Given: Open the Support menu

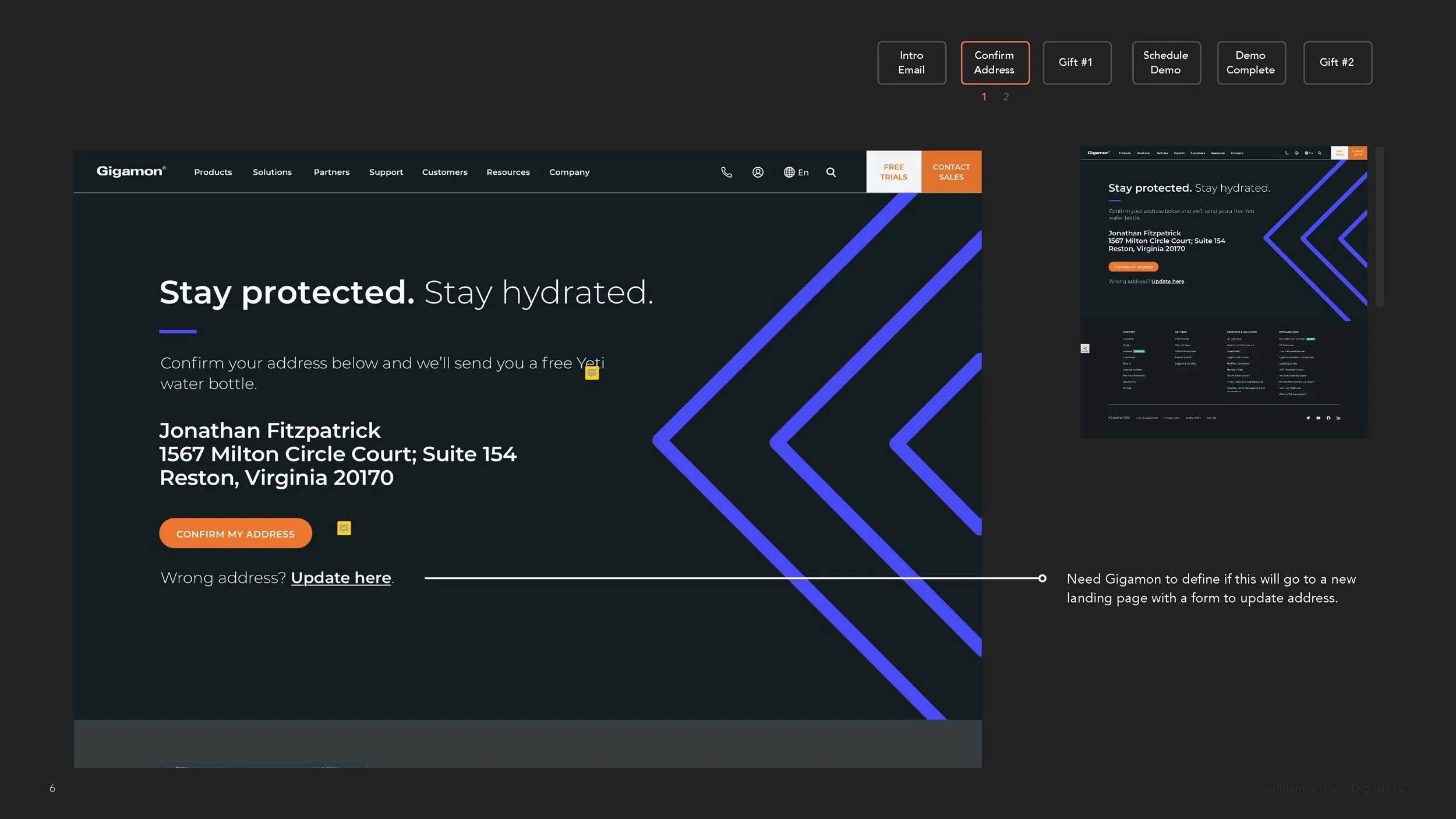Looking at the screenshot, I should coord(386,172).
